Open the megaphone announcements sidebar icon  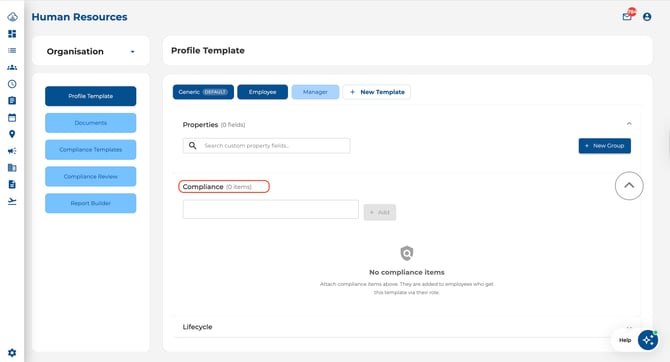pos(12,151)
